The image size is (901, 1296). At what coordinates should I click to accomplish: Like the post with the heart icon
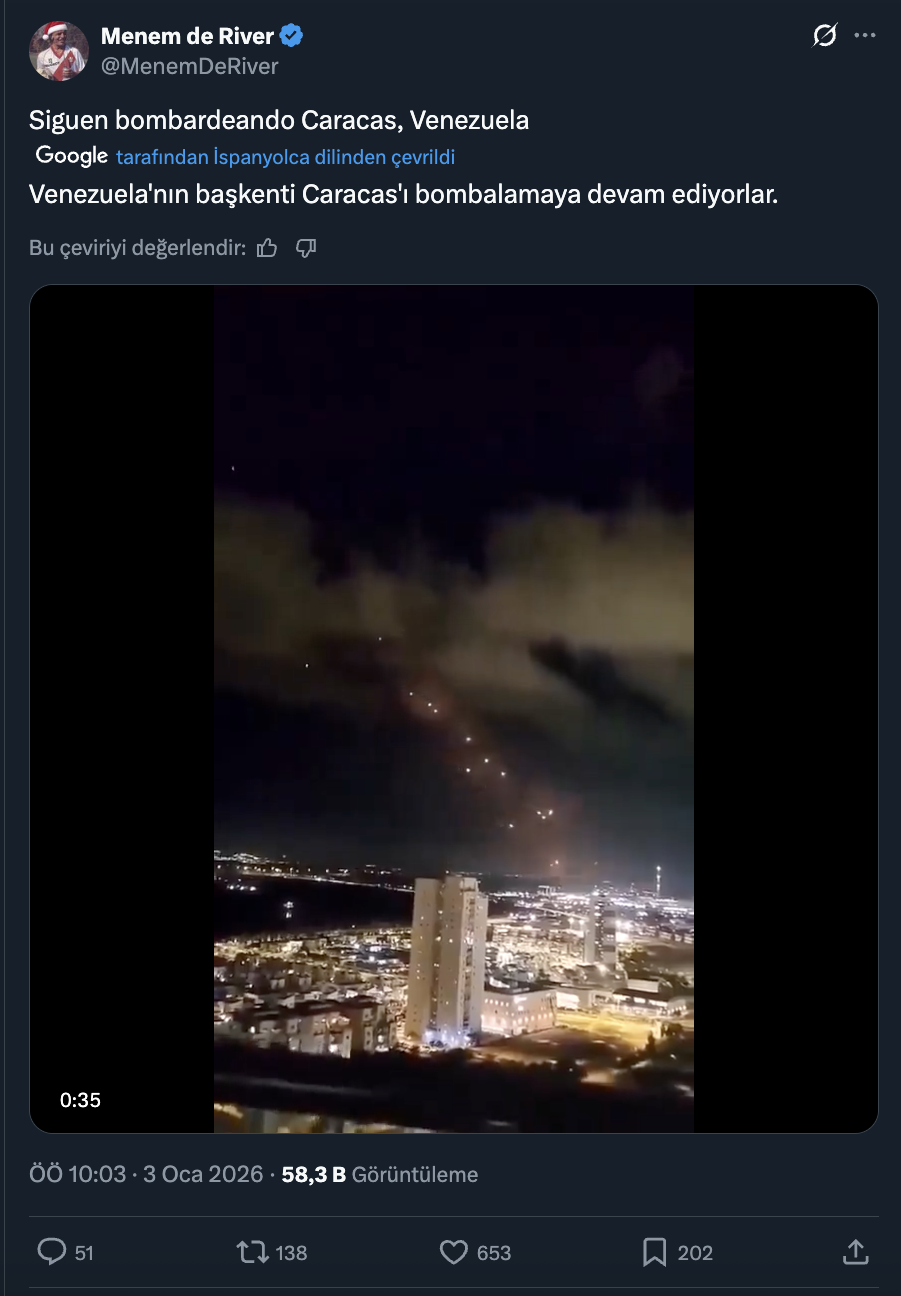[x=454, y=1252]
